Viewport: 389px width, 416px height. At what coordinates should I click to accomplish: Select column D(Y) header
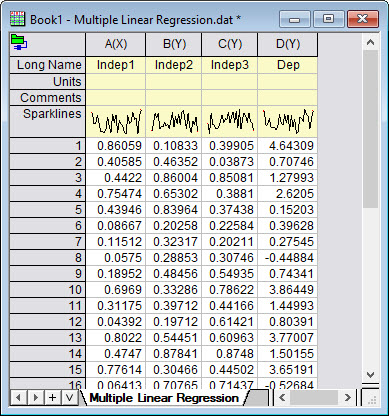(288, 44)
